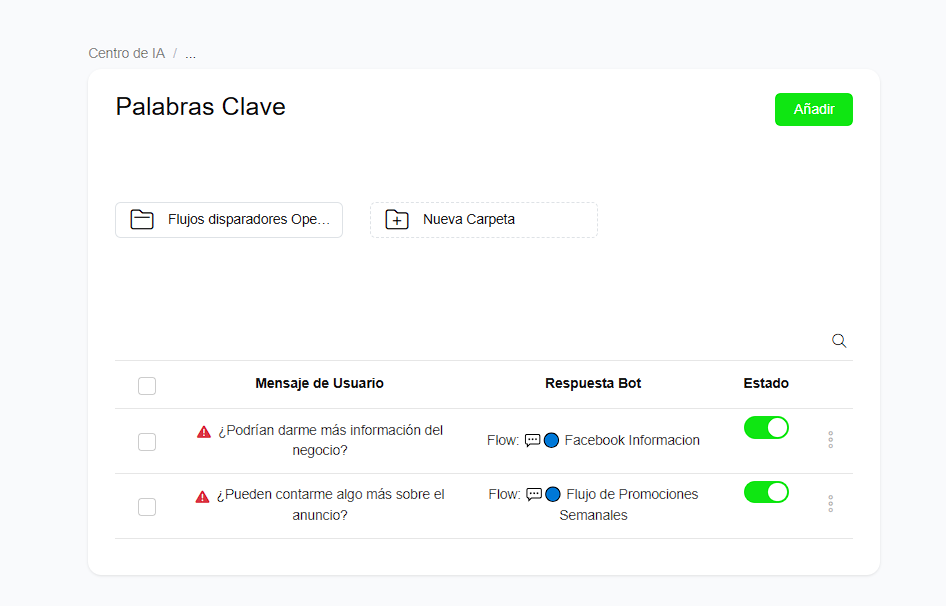The height and width of the screenshot is (606, 946).
Task: Disable the toggle for the anuncio keyword
Action: [x=766, y=492]
